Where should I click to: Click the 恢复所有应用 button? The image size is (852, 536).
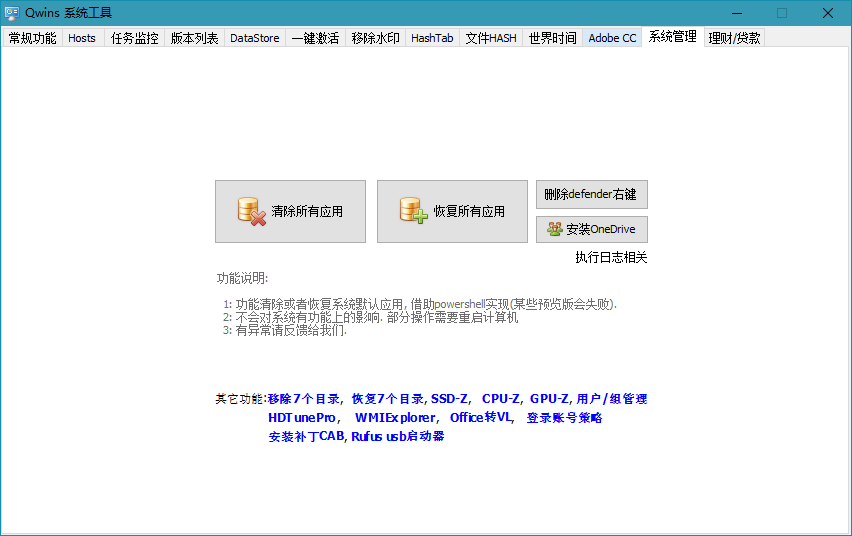tap(452, 211)
